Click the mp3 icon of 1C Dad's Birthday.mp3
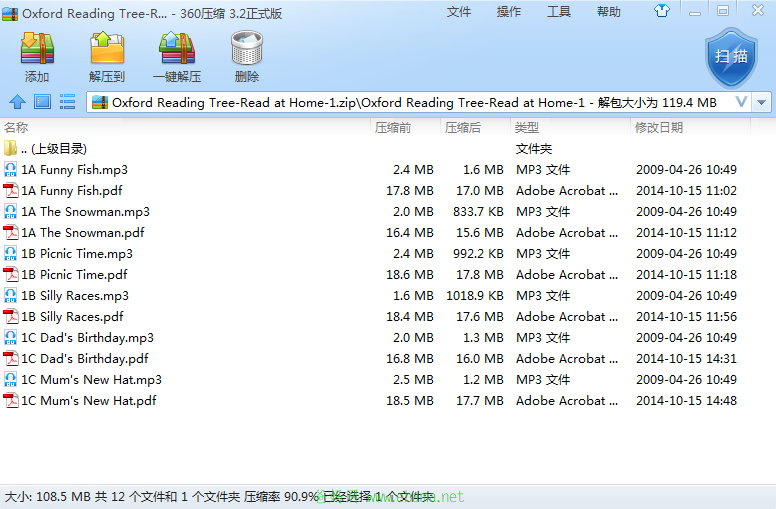The height and width of the screenshot is (509, 776). tap(10, 338)
